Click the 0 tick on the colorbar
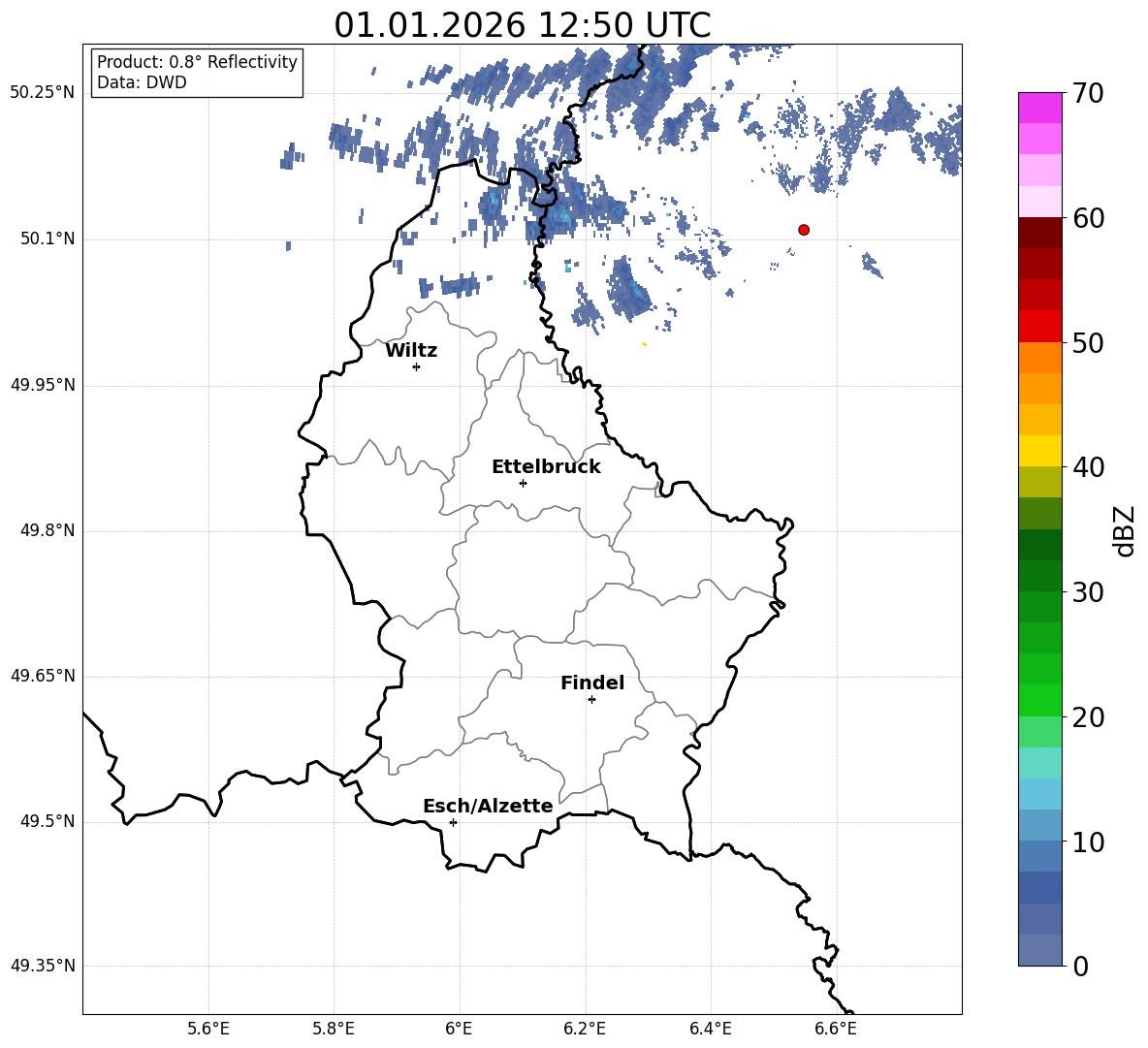 (x=1081, y=966)
